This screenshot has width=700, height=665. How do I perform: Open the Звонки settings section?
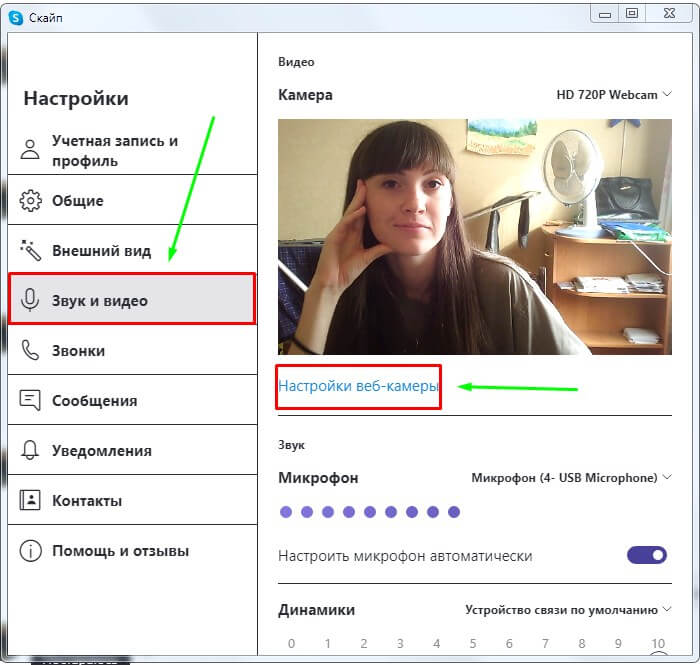[133, 350]
